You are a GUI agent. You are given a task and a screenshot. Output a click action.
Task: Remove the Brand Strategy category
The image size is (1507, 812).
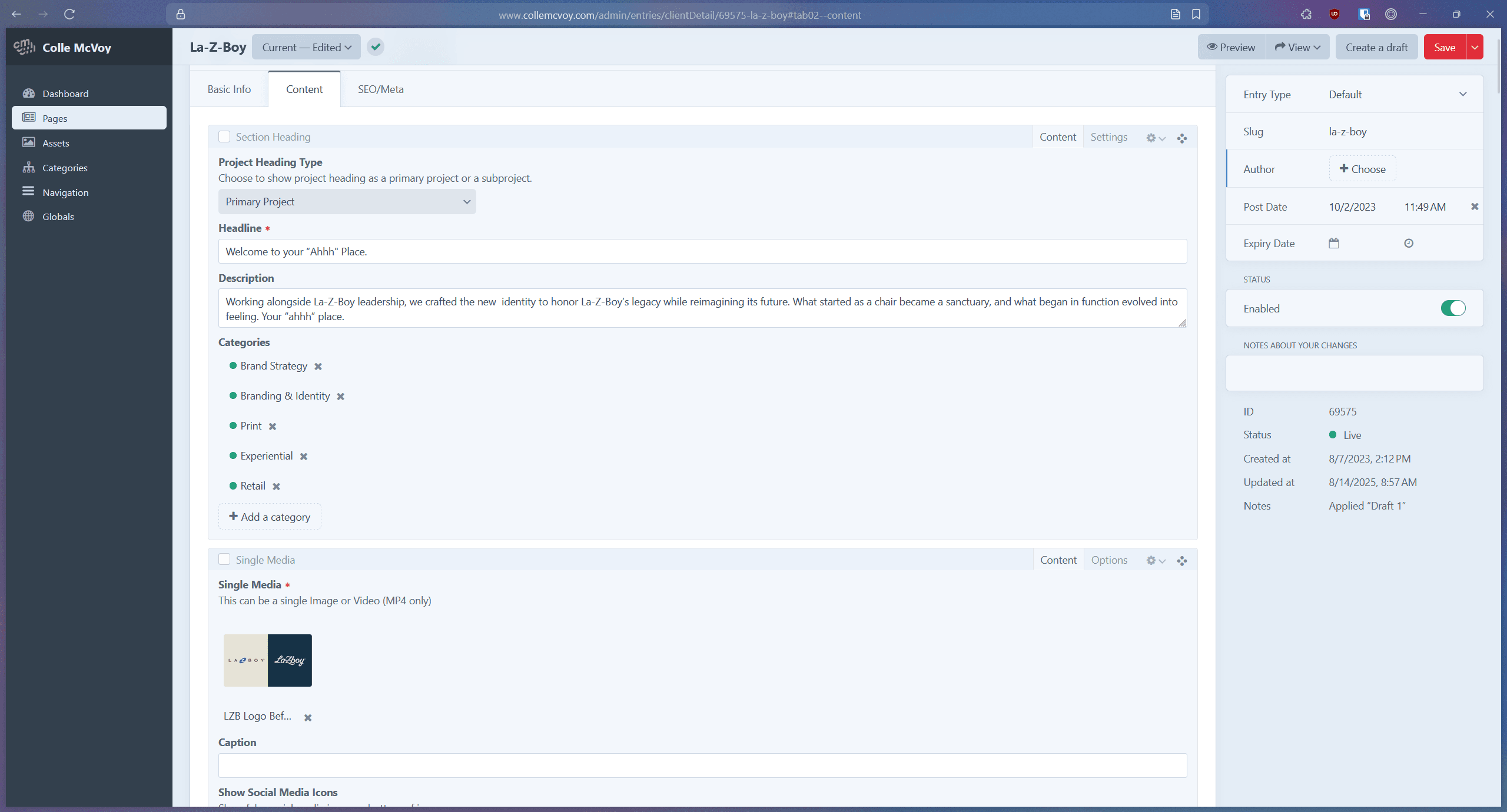pyautogui.click(x=318, y=367)
